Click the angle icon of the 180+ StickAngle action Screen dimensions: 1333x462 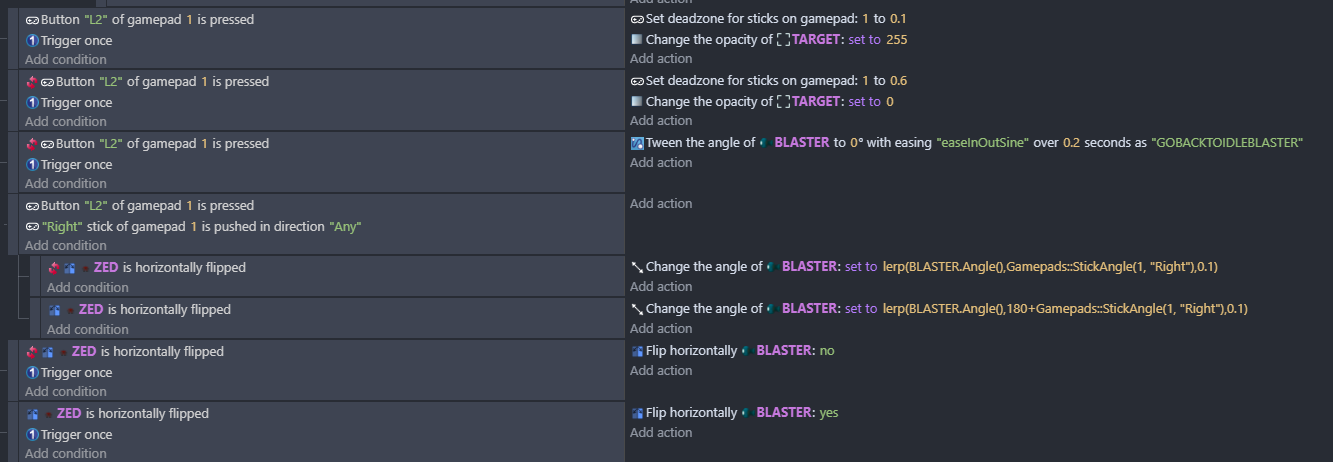[x=637, y=309]
